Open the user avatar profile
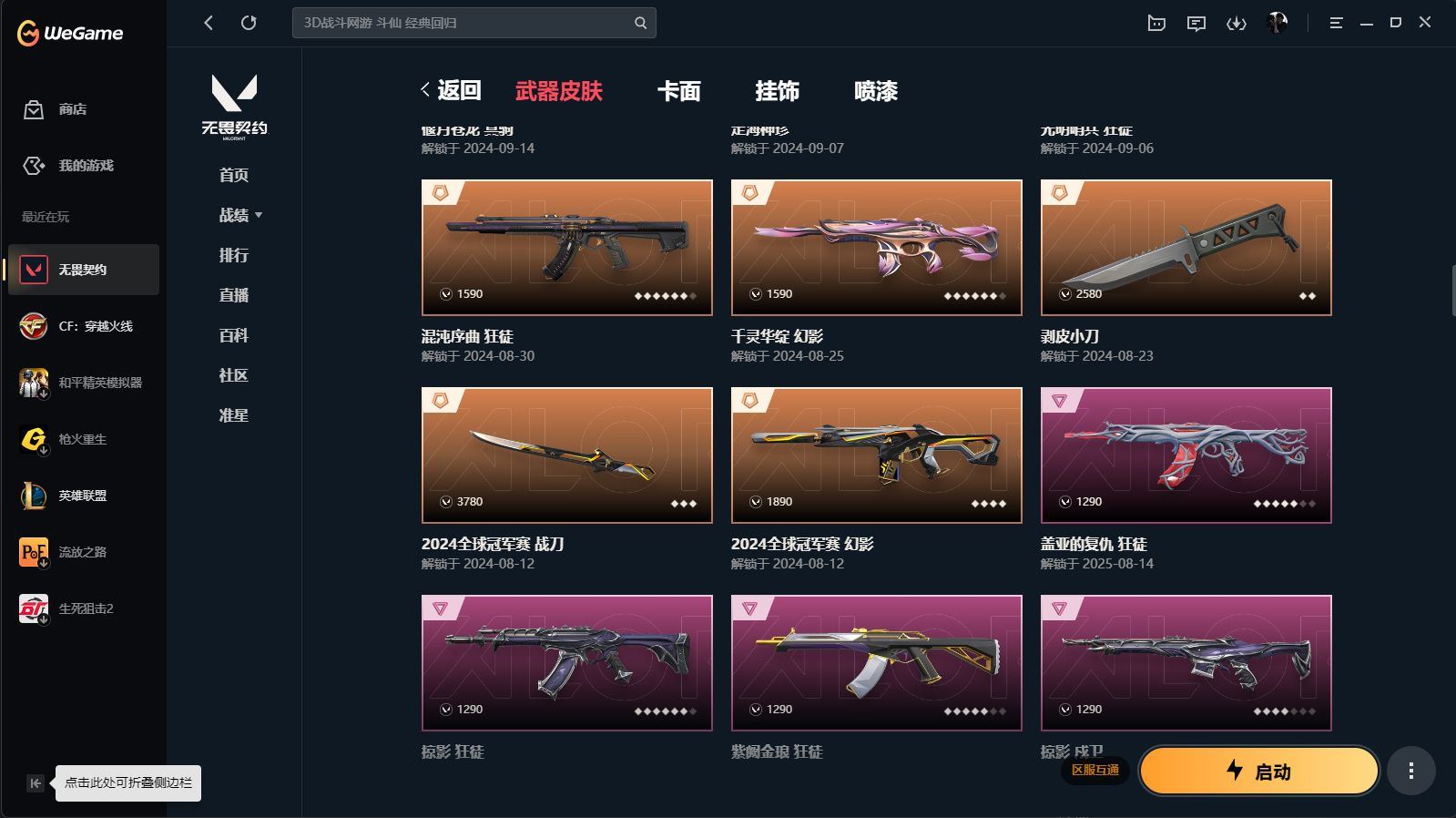The width and height of the screenshot is (1456, 818). pyautogui.click(x=1278, y=23)
